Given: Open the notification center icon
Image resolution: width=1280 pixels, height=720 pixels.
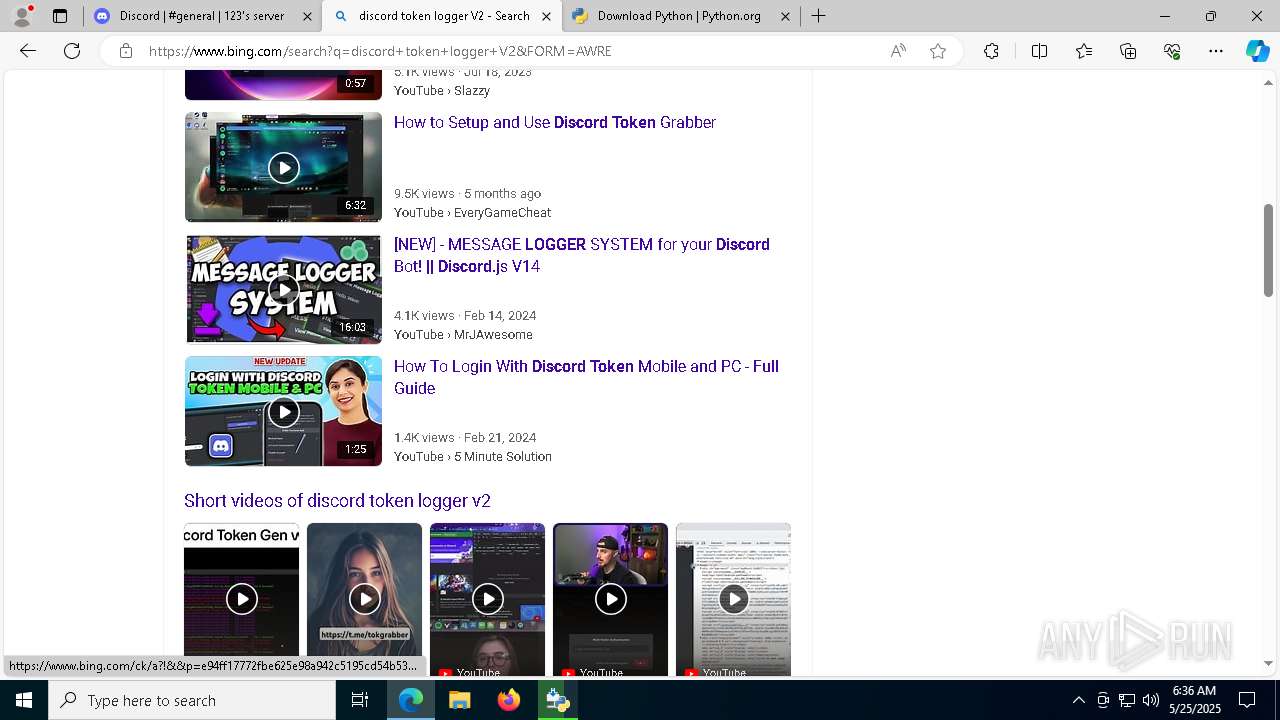Looking at the screenshot, I should tap(1247, 700).
